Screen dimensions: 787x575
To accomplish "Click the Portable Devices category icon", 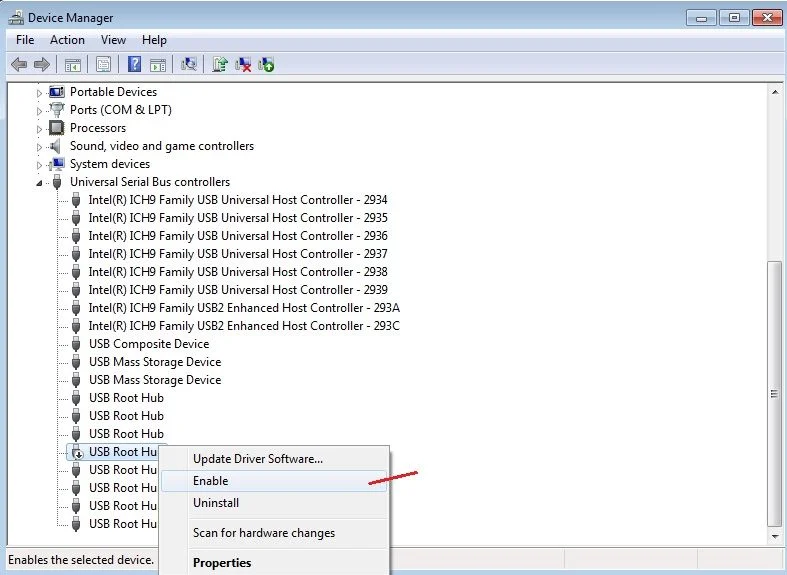I will pos(56,92).
